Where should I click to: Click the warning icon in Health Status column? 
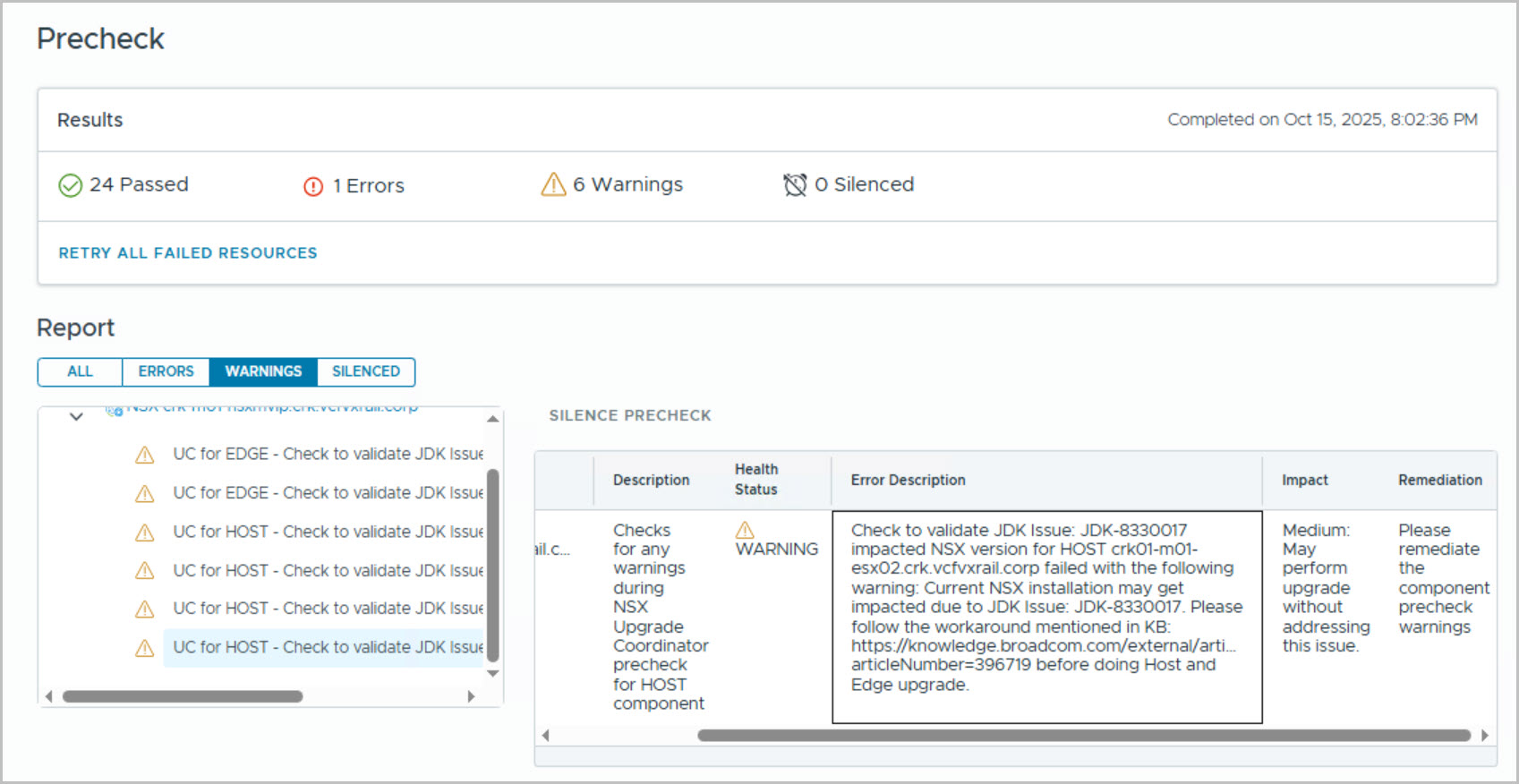[745, 530]
